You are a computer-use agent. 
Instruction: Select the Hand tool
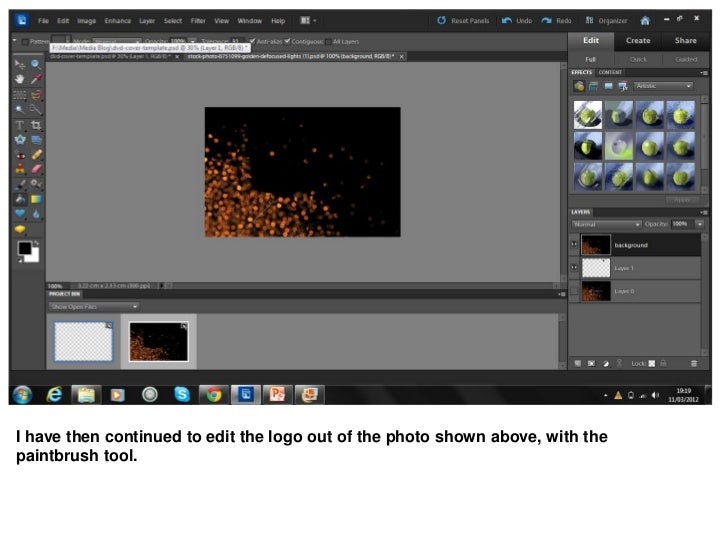click(20, 79)
